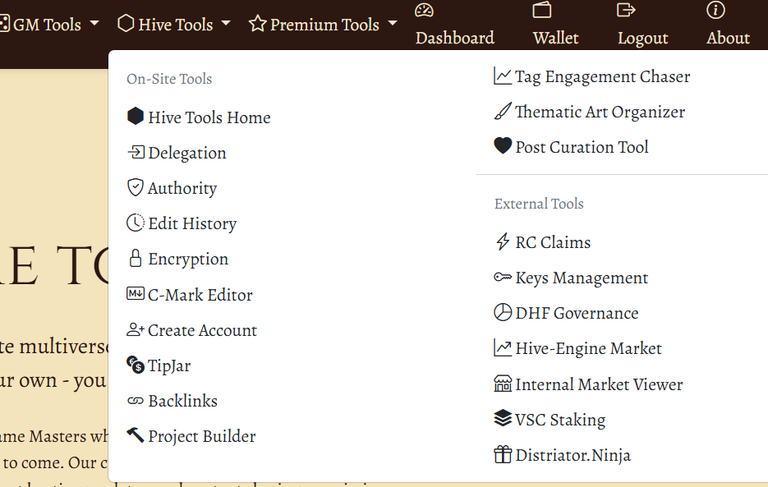Viewport: 768px width, 487px height.
Task: Click the logout arrow icon
Action: tap(626, 10)
